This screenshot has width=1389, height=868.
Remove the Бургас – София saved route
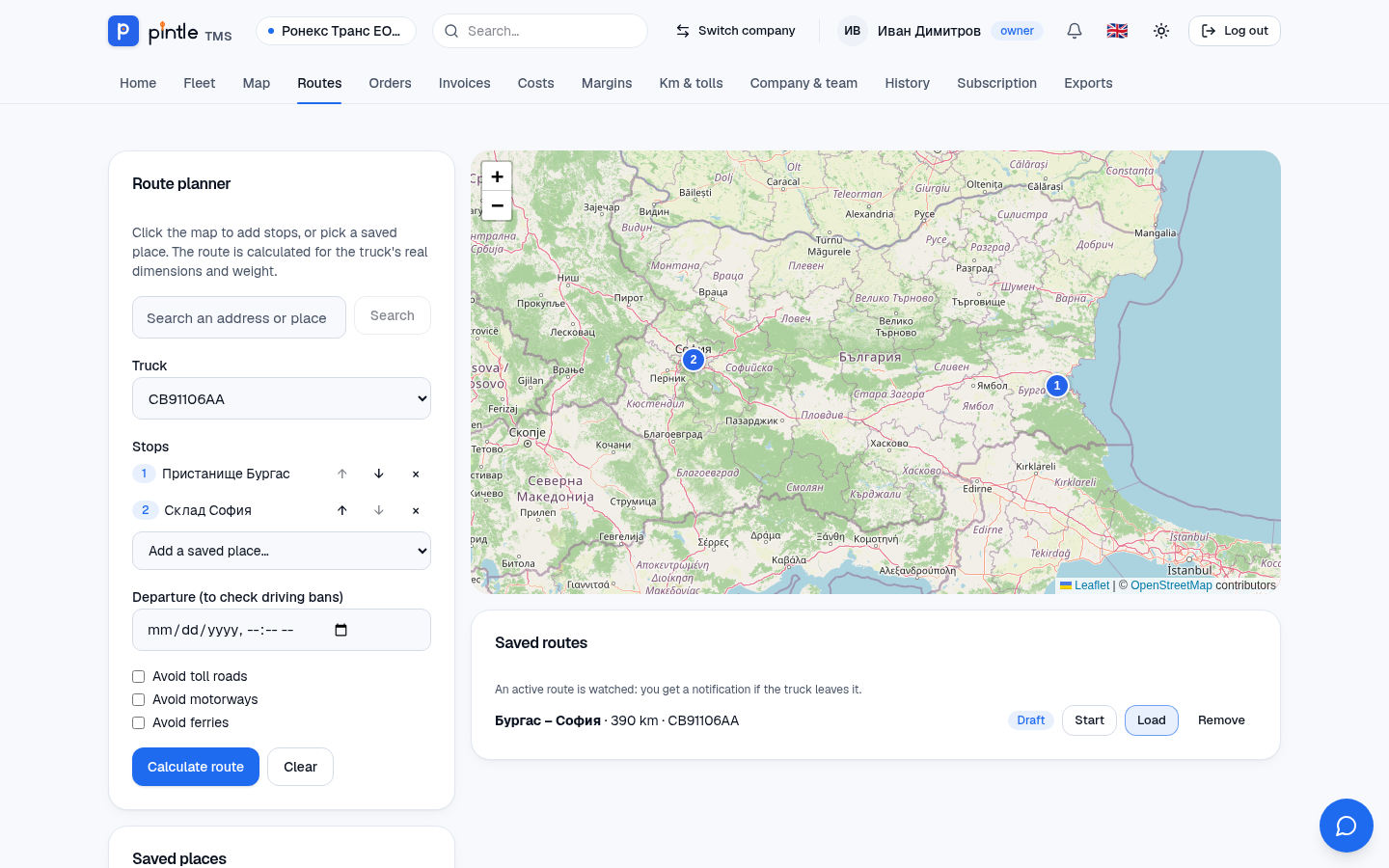point(1221,720)
